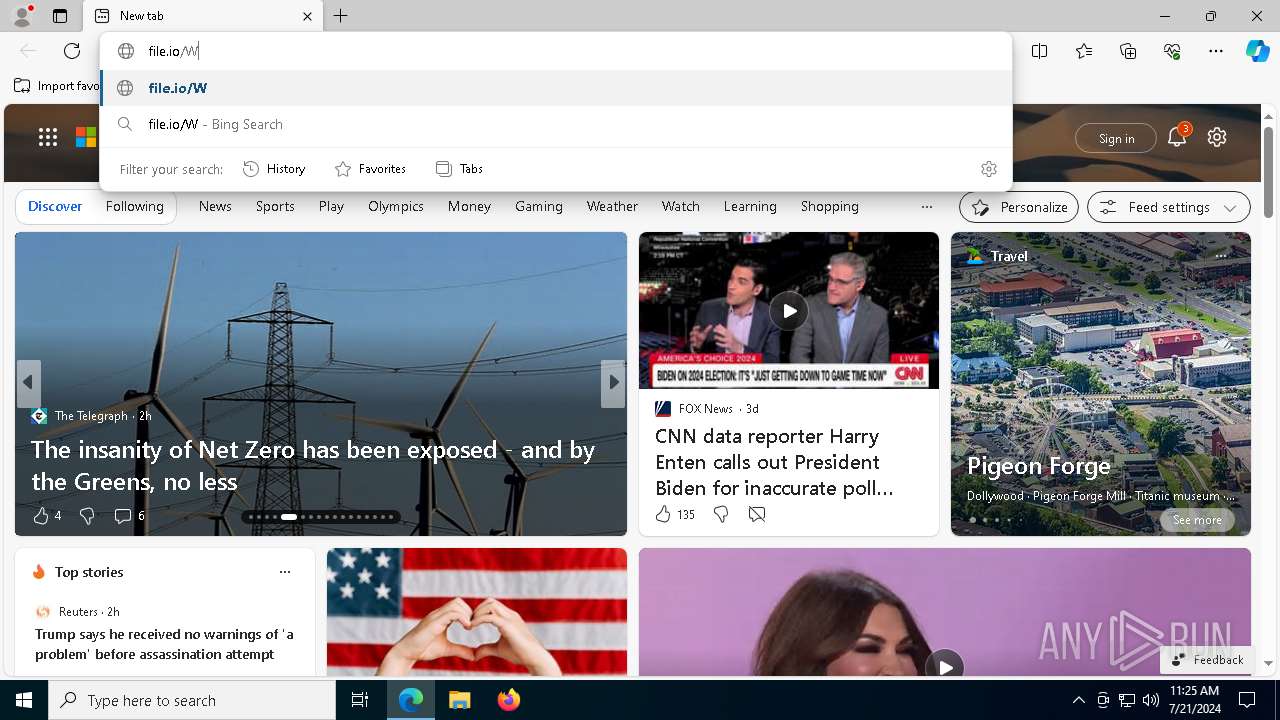Open Task View on taskbar
Image resolution: width=1280 pixels, height=720 pixels.
click(360, 700)
